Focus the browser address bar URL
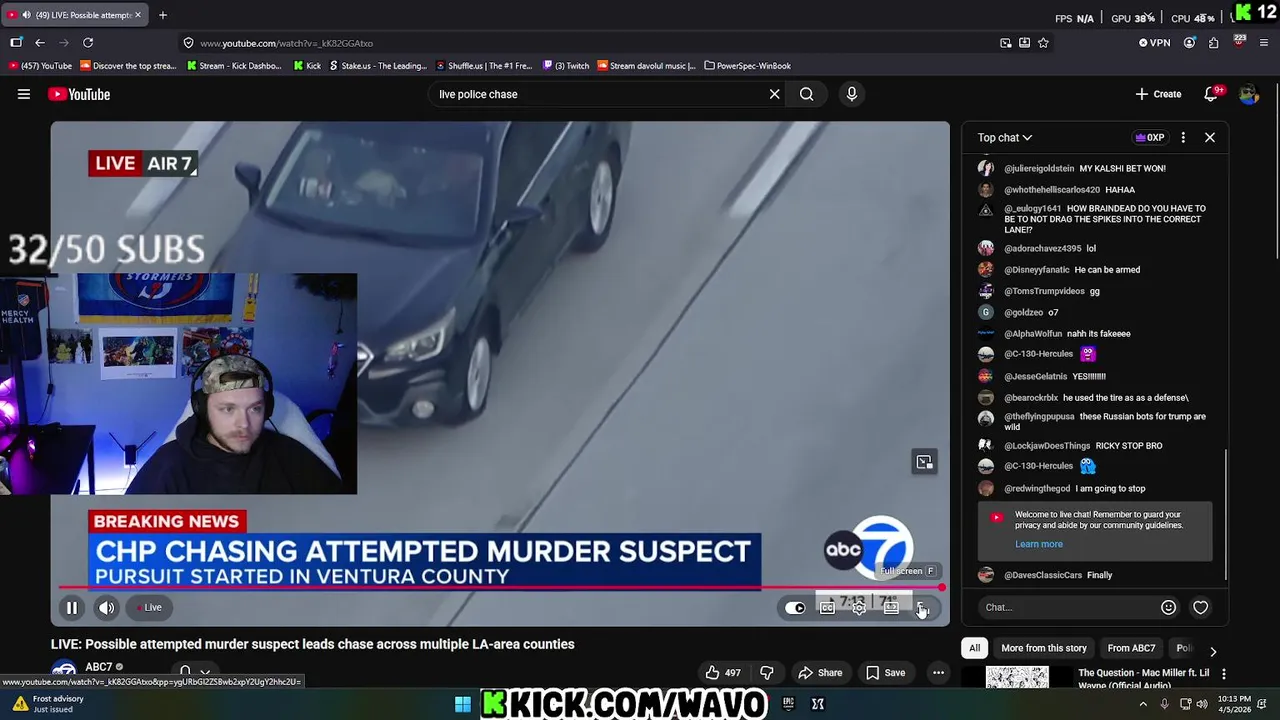Viewport: 1280px width, 720px height. (x=286, y=43)
